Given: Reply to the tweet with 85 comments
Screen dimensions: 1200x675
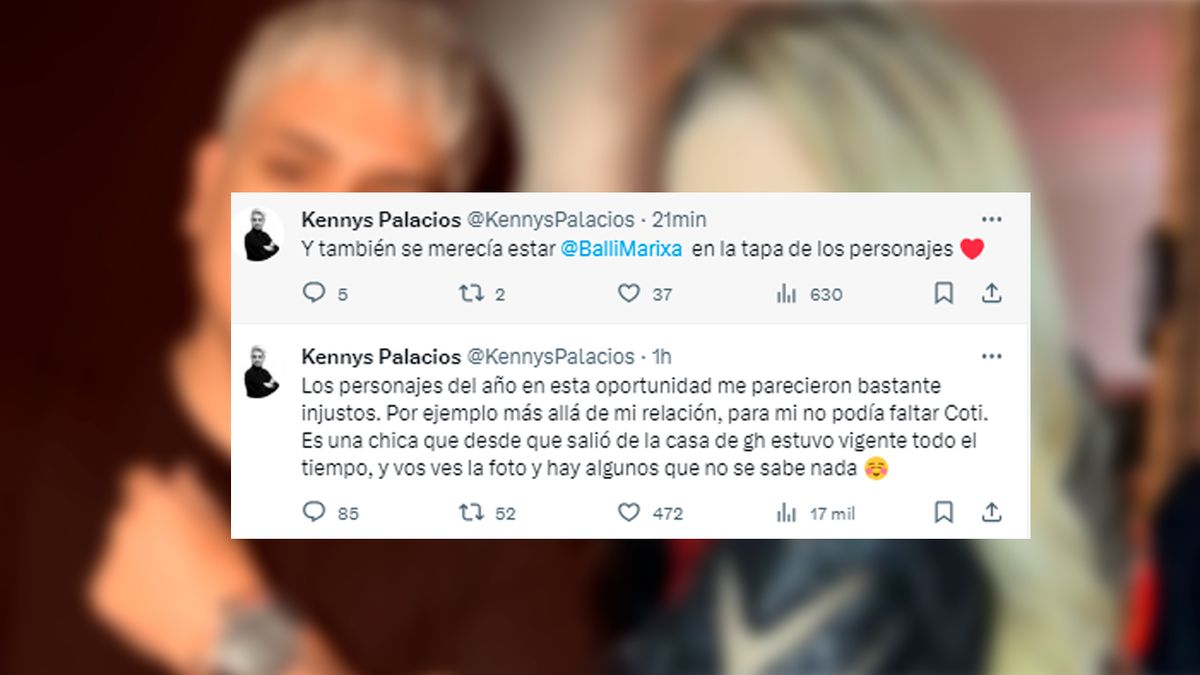Looking at the screenshot, I should (314, 512).
